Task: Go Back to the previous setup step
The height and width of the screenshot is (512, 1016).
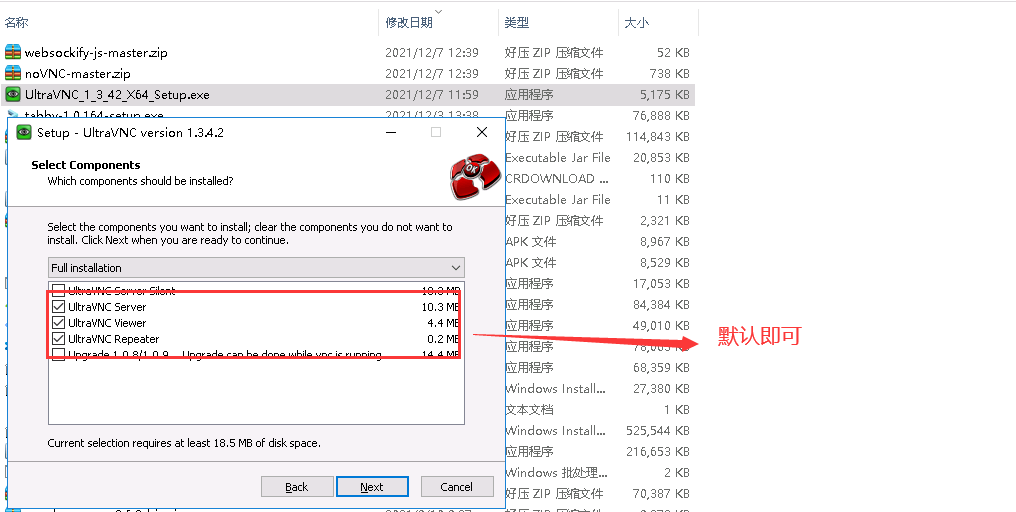Action: 297,487
